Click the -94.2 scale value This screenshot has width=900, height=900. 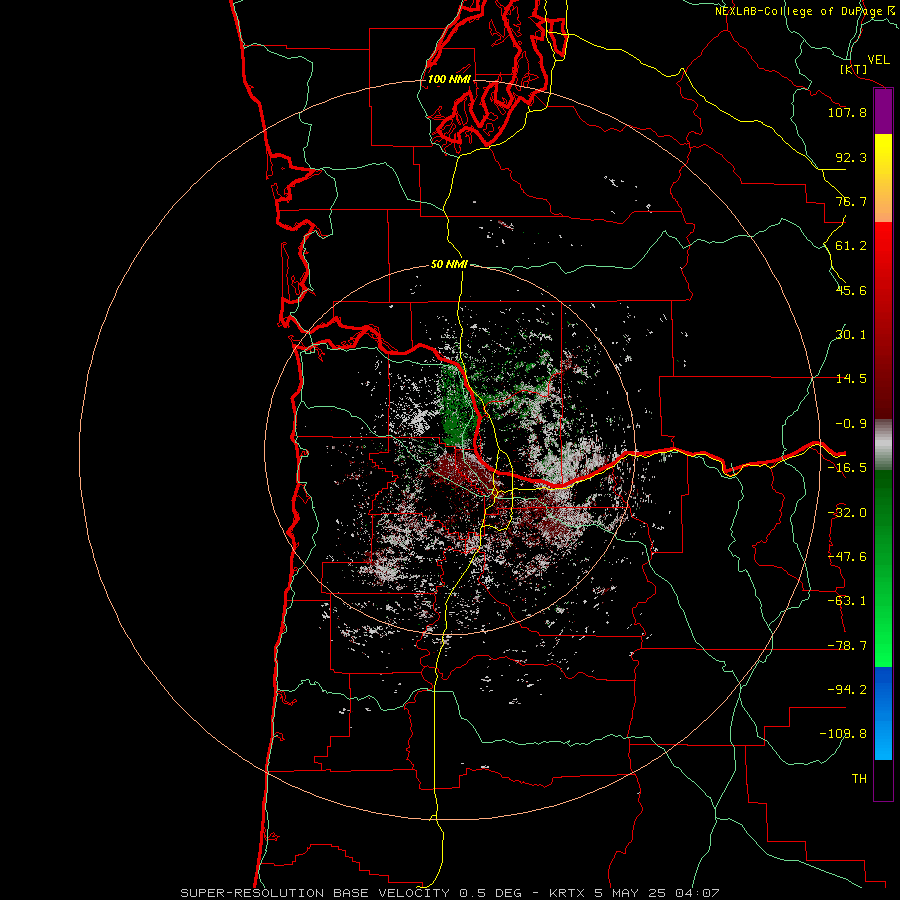[x=847, y=690]
